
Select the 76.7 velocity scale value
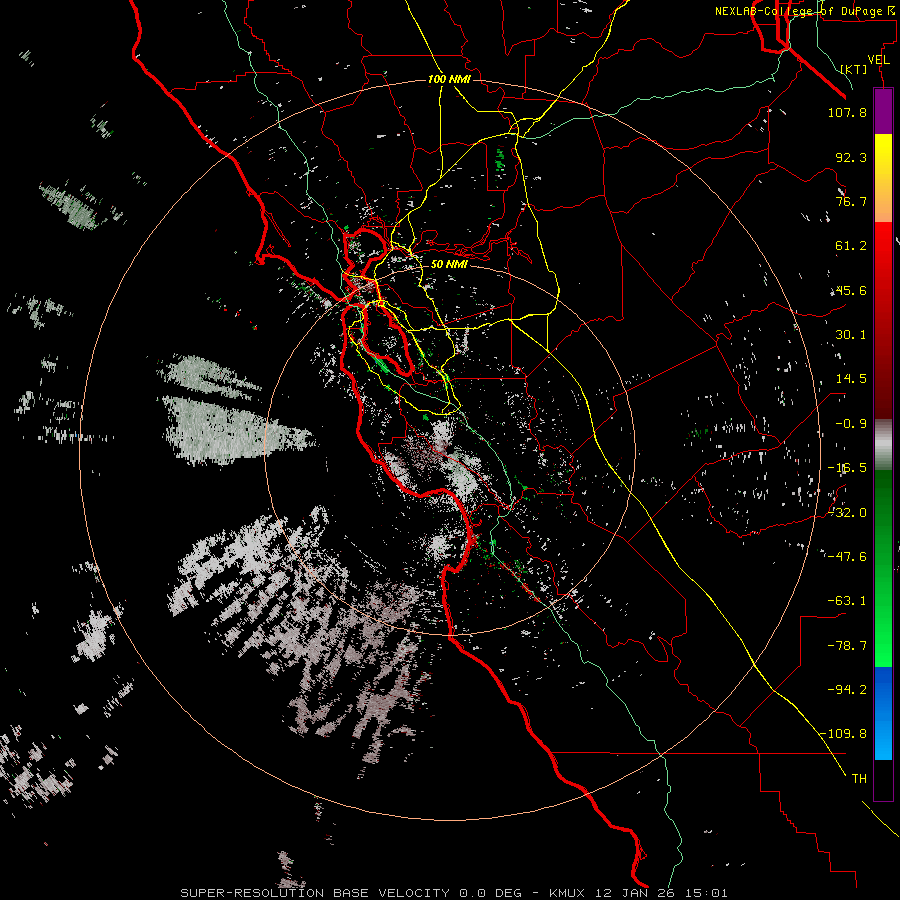pyautogui.click(x=851, y=201)
